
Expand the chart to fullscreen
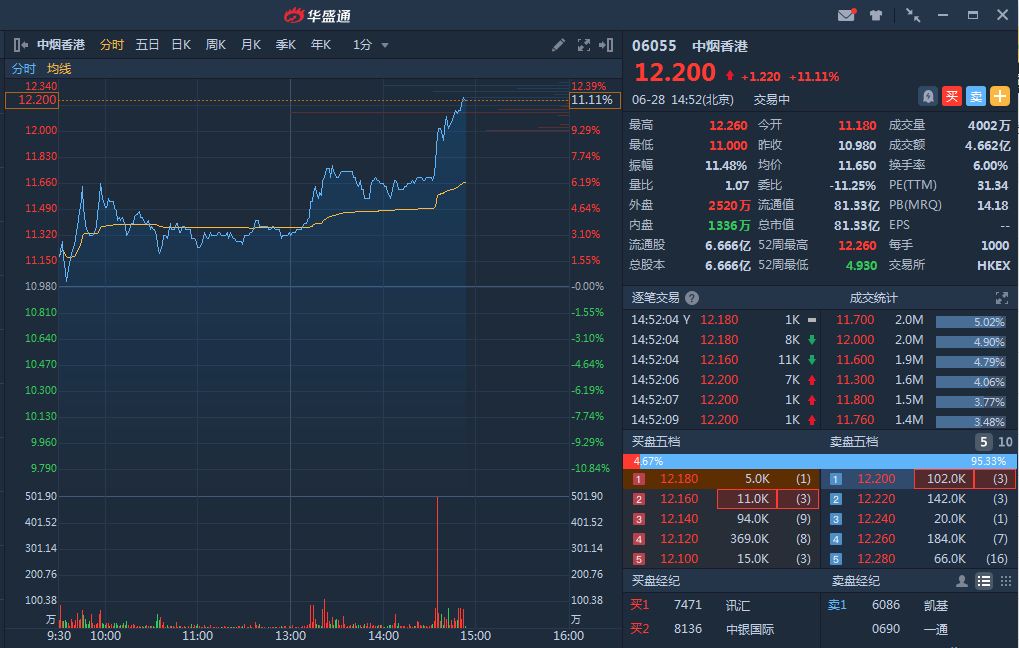coord(584,45)
